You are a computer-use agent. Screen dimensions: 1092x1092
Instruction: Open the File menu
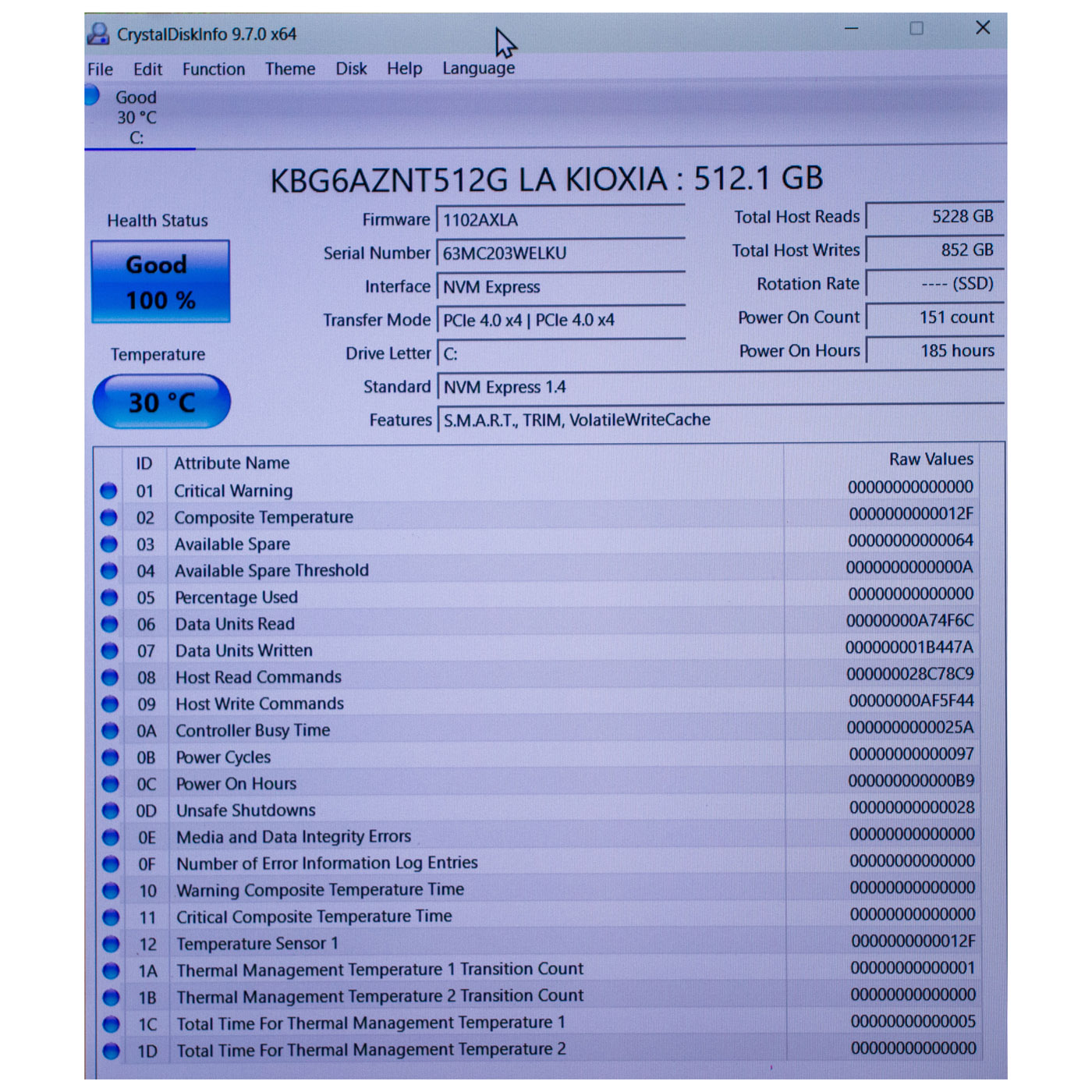pyautogui.click(x=99, y=69)
